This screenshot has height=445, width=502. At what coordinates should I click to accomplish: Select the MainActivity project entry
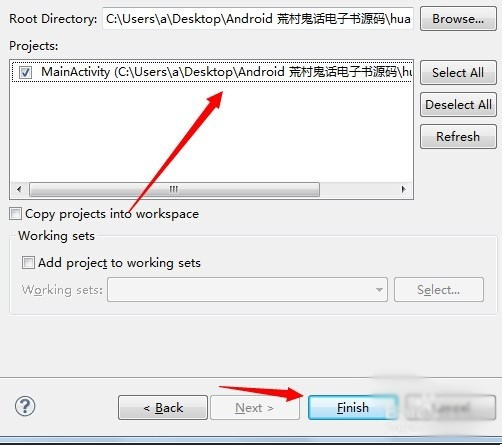click(x=212, y=72)
